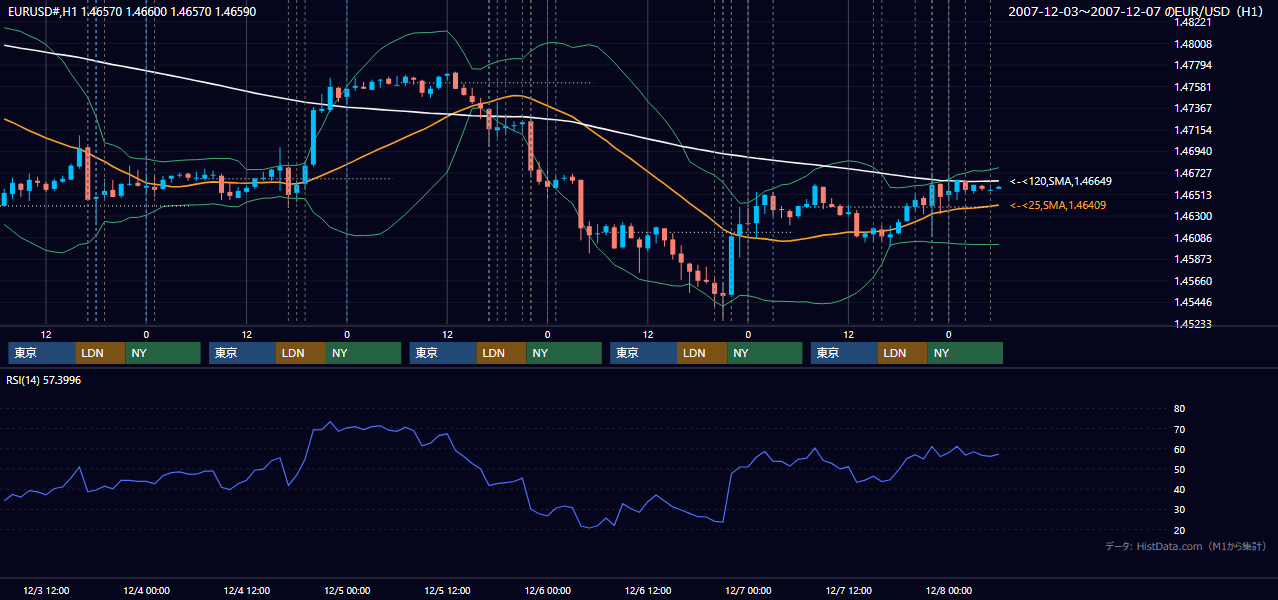Click the RSI 50 level label
The image size is (1278, 600).
pyautogui.click(x=1179, y=469)
